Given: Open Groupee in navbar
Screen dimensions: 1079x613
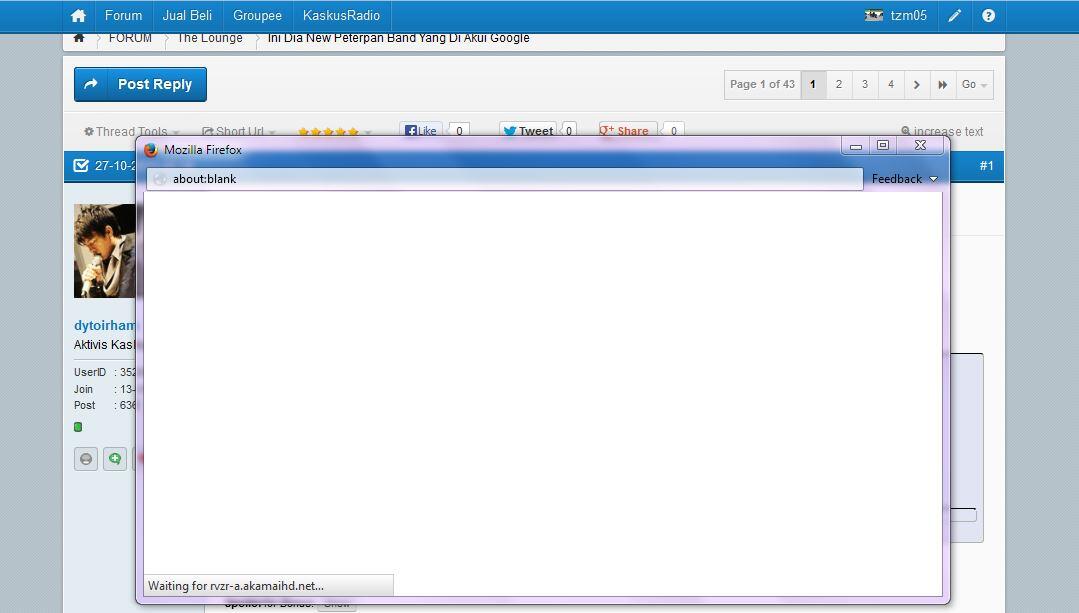Looking at the screenshot, I should (257, 15).
